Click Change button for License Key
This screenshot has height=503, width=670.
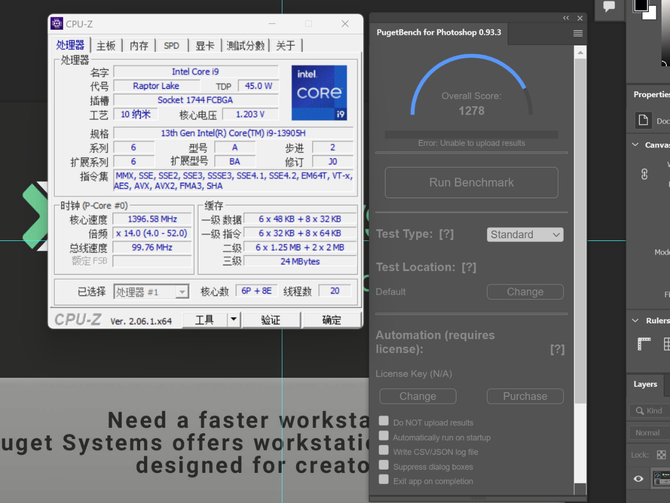(x=418, y=396)
